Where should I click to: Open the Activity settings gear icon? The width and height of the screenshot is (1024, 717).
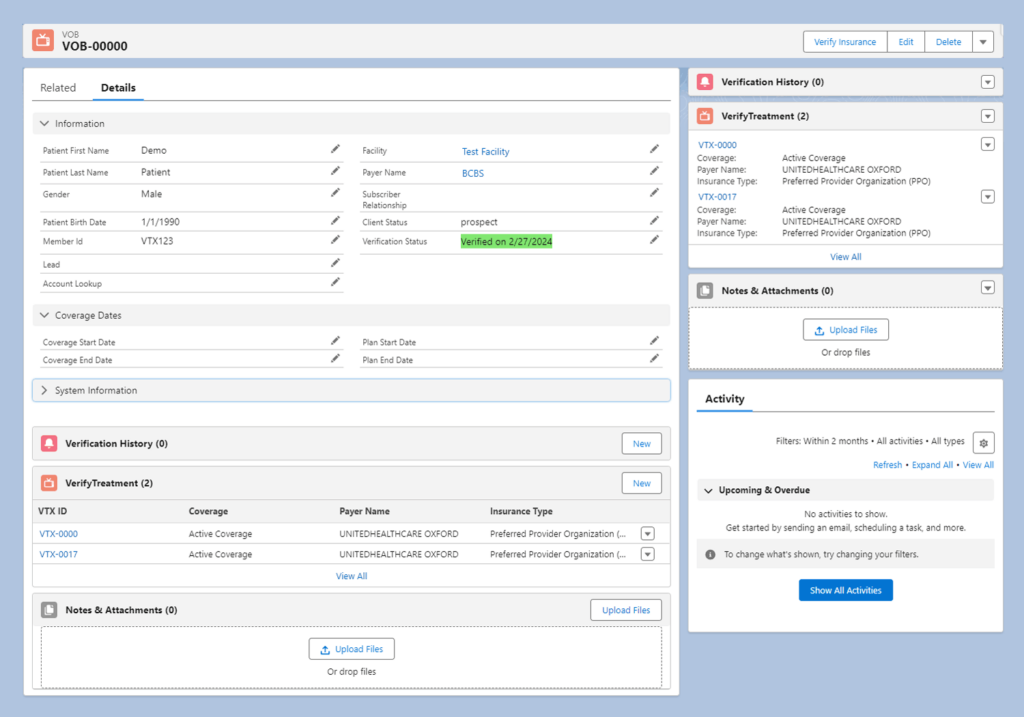pos(983,442)
